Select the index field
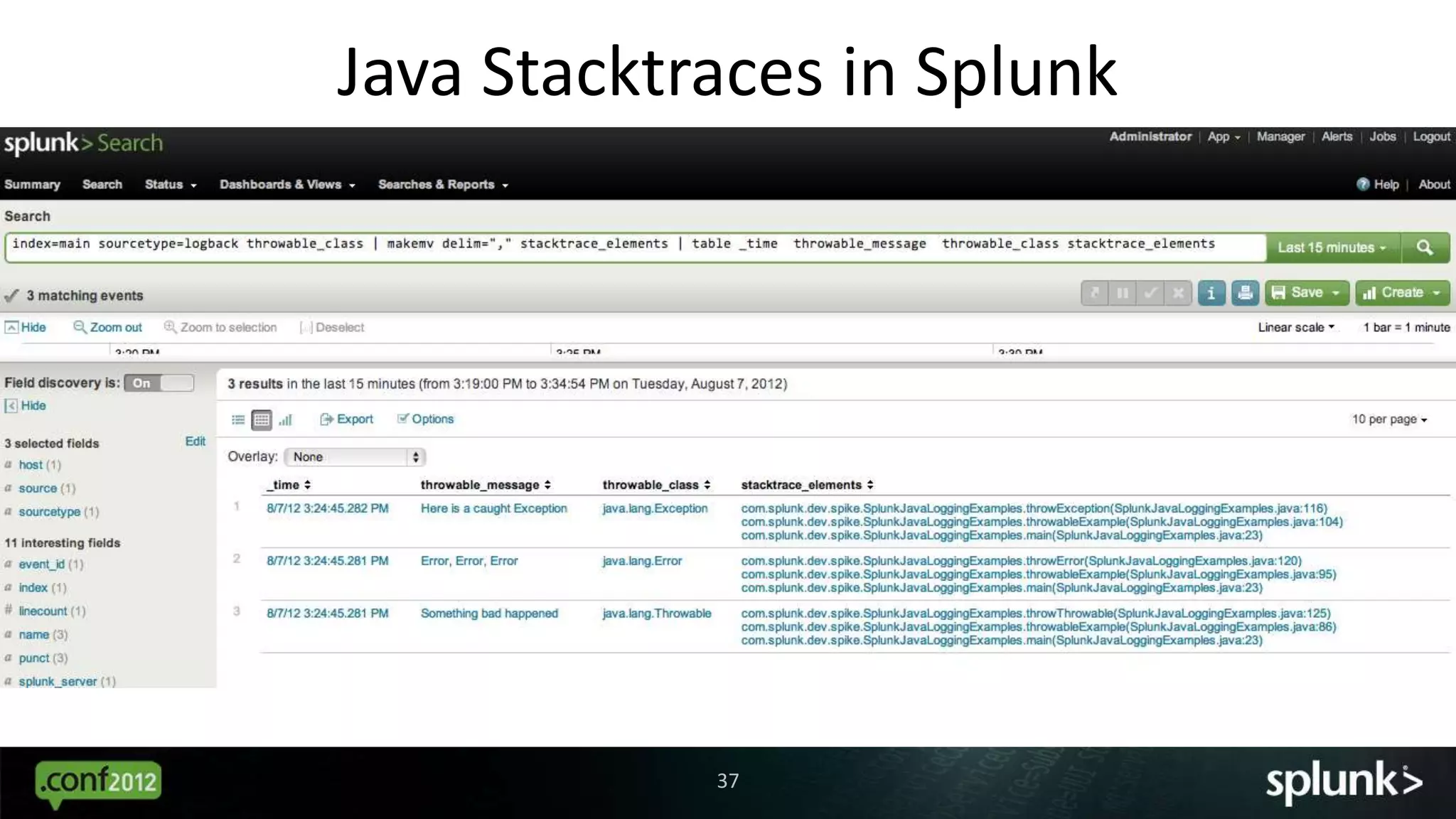This screenshot has height=819, width=1456. 33,588
